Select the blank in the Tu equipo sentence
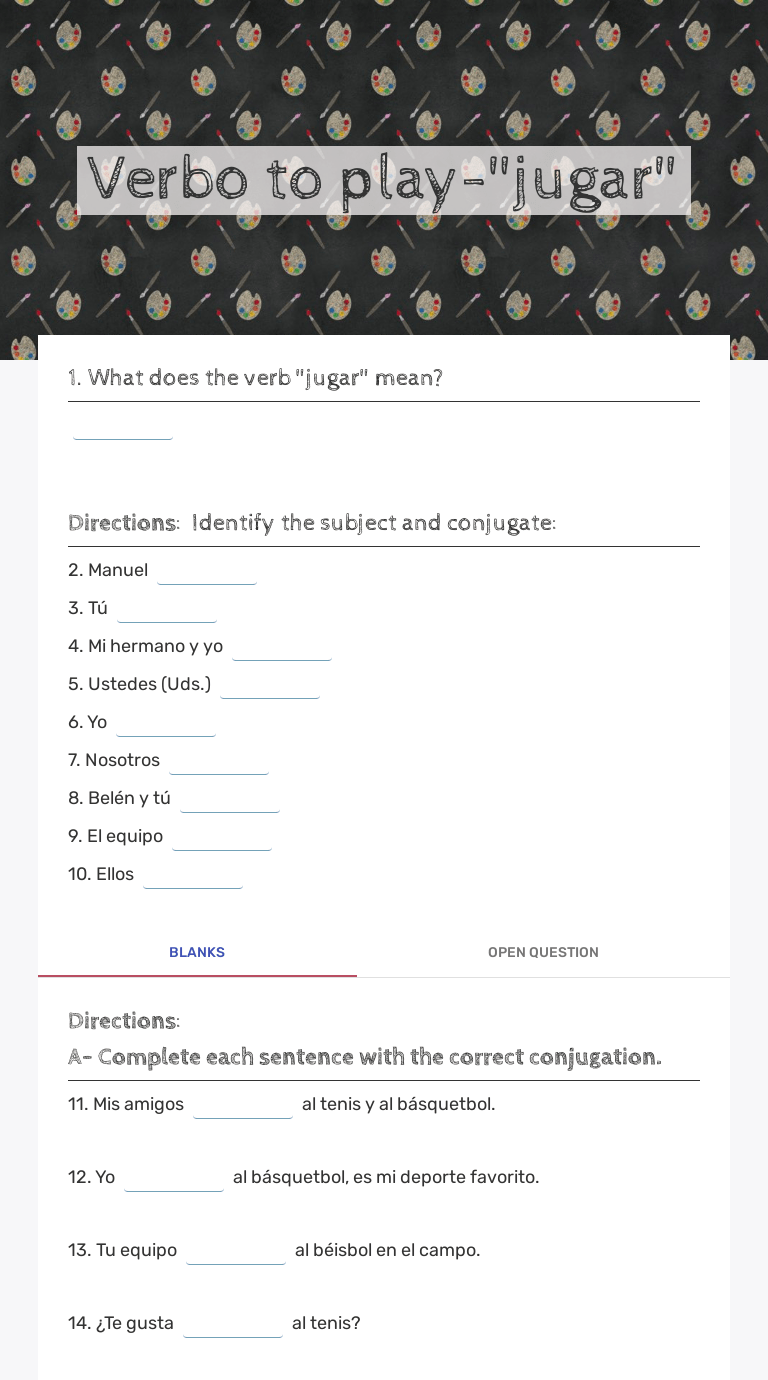 click(x=236, y=1250)
